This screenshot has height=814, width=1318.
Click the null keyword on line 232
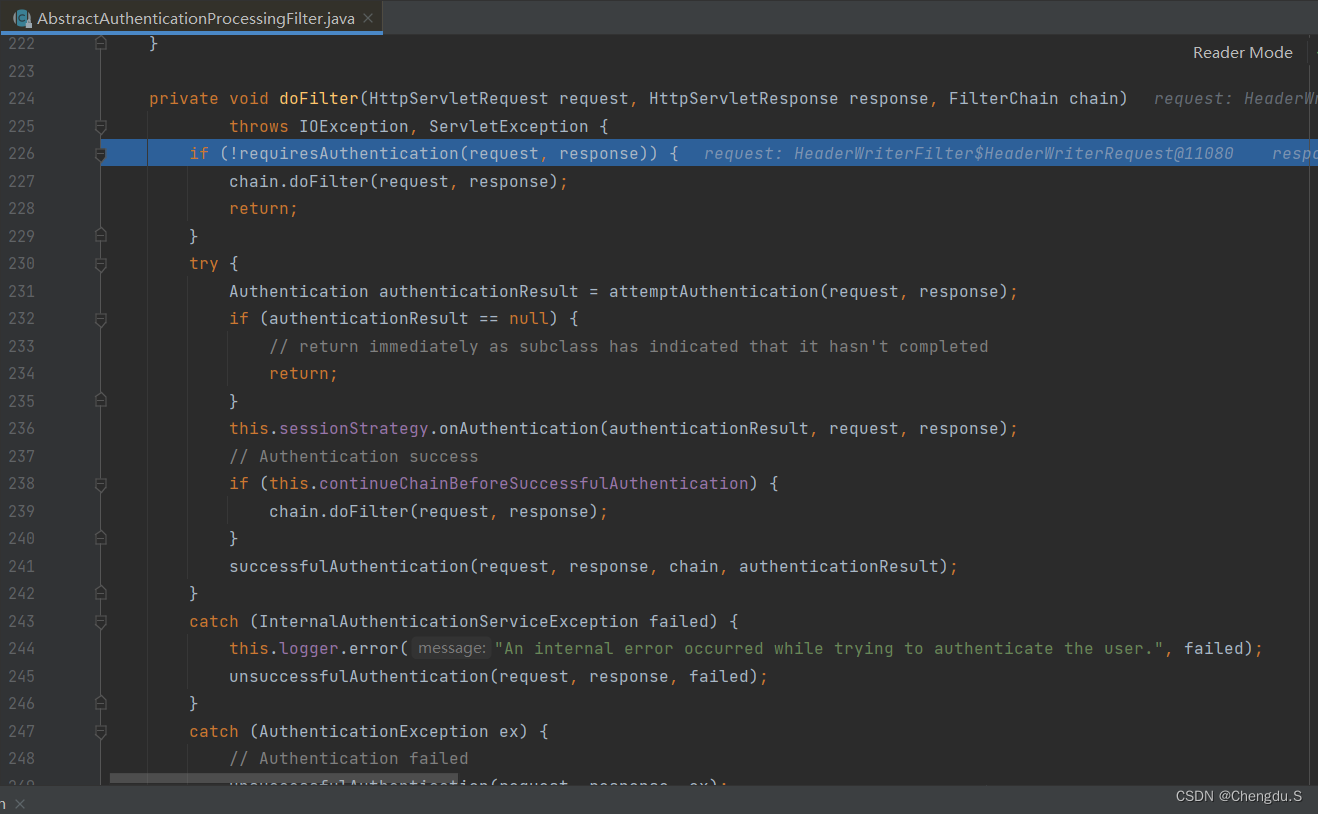[x=529, y=318]
